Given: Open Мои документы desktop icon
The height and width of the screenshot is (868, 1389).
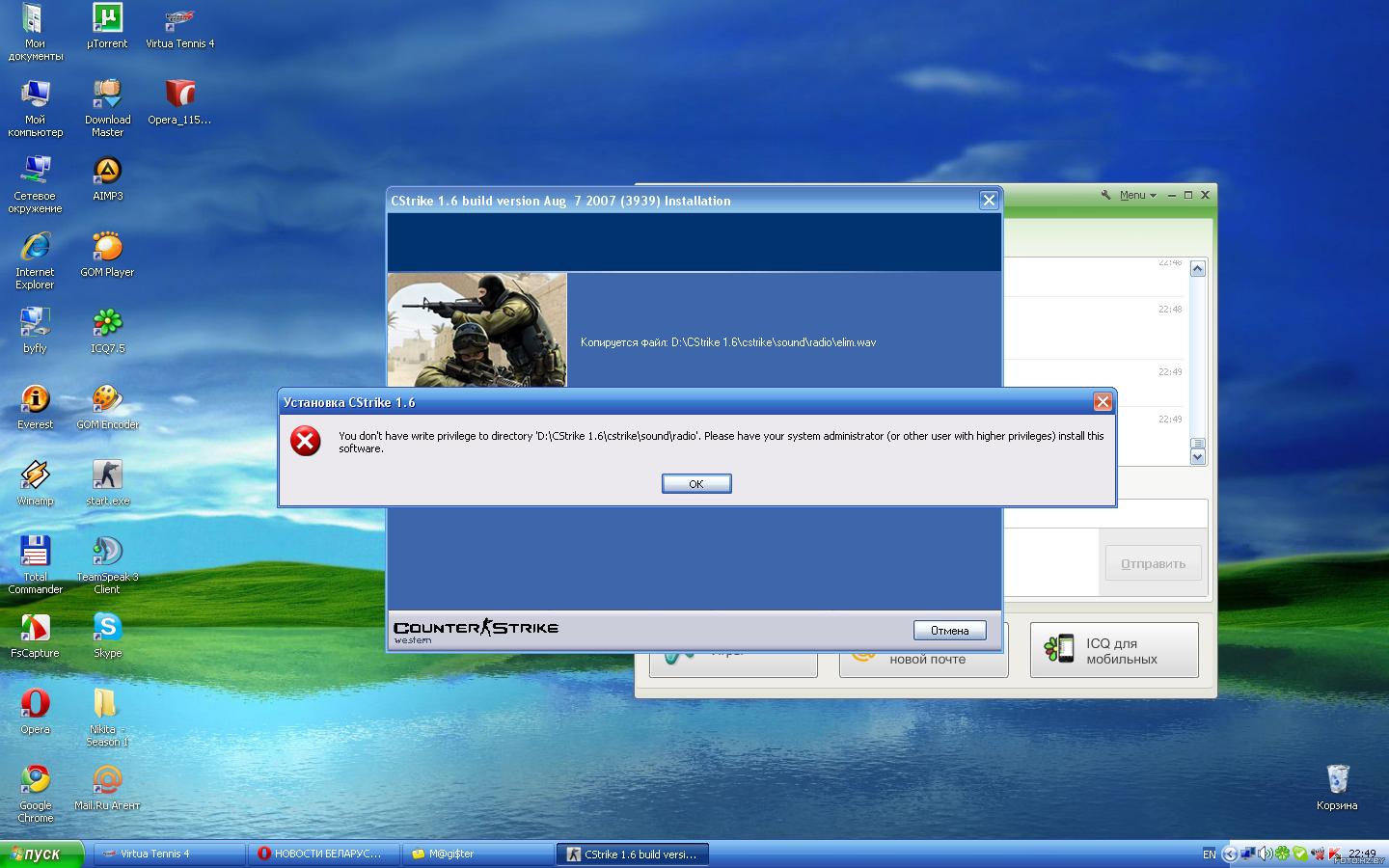Looking at the screenshot, I should 35,32.
